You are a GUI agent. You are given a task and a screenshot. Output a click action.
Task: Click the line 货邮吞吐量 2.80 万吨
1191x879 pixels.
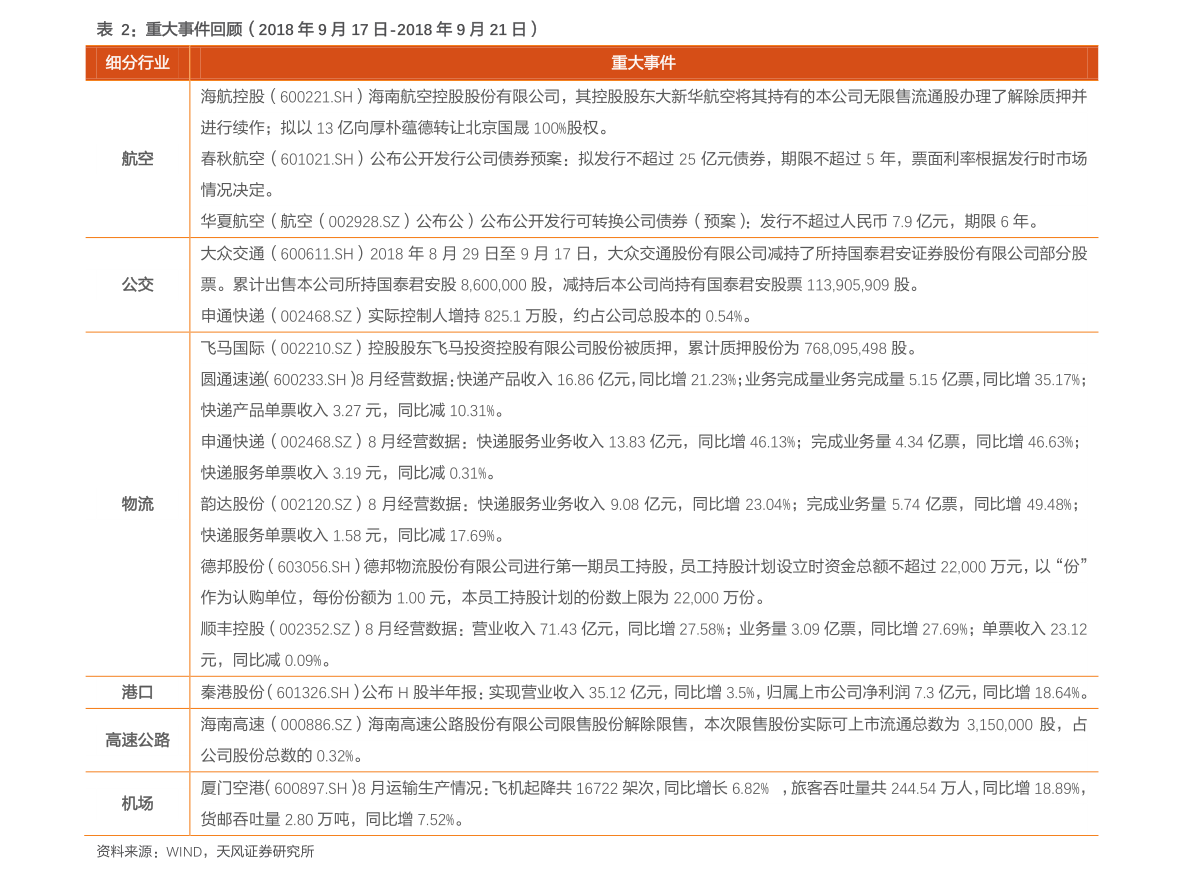point(332,820)
